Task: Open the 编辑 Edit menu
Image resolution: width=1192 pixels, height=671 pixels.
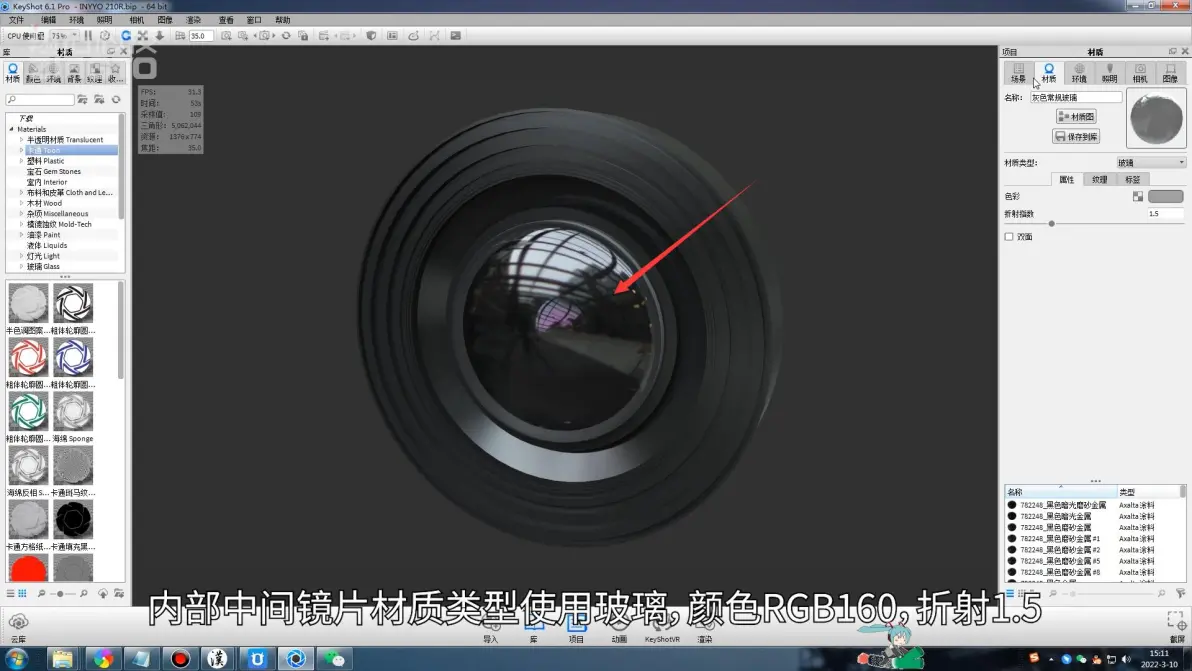Action: coord(48,20)
